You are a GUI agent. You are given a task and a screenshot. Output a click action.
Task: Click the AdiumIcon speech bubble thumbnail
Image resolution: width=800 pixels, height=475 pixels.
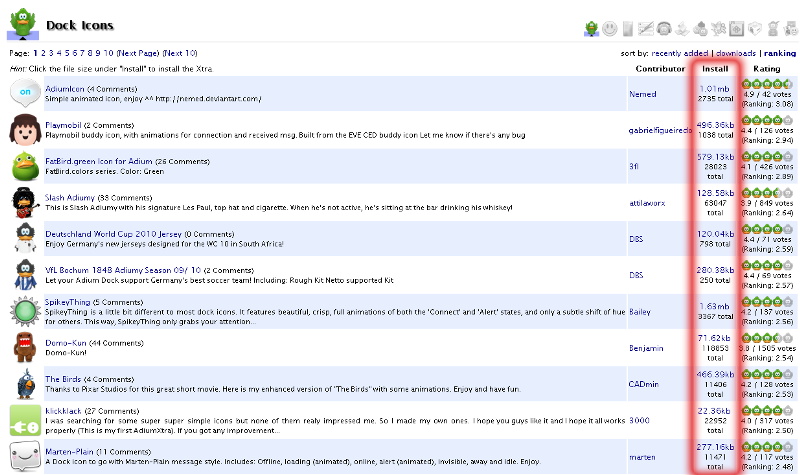click(24, 93)
